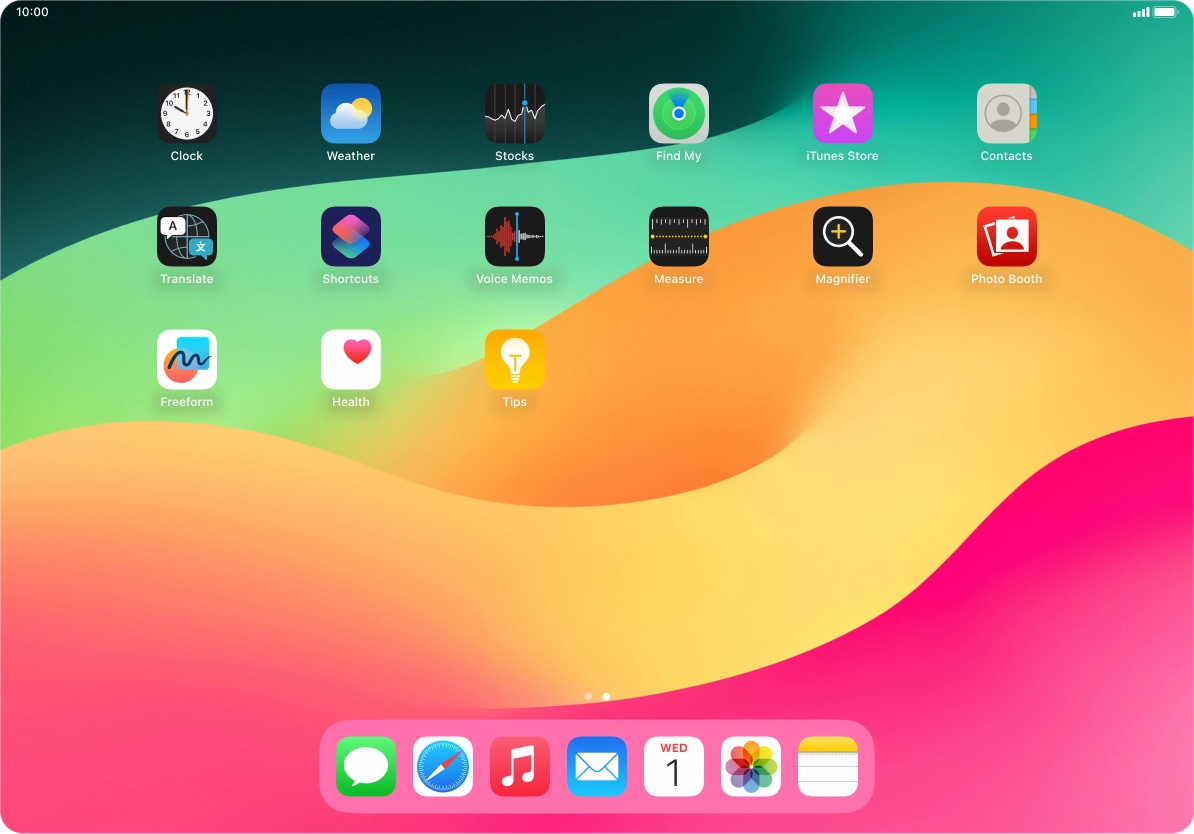This screenshot has width=1194, height=834.
Task: Launch the Freeform whiteboard app
Action: [x=186, y=359]
